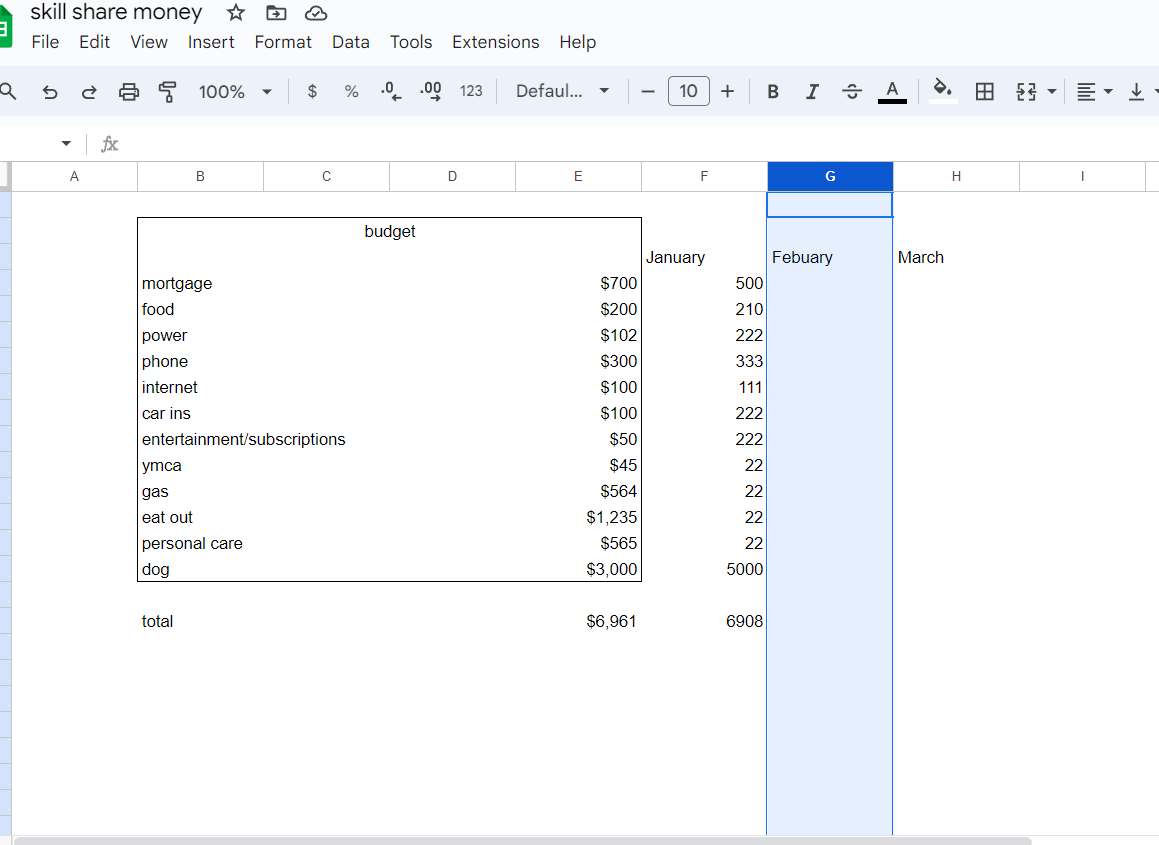The image size is (1159, 845).
Task: Open the File menu
Action: 45,42
